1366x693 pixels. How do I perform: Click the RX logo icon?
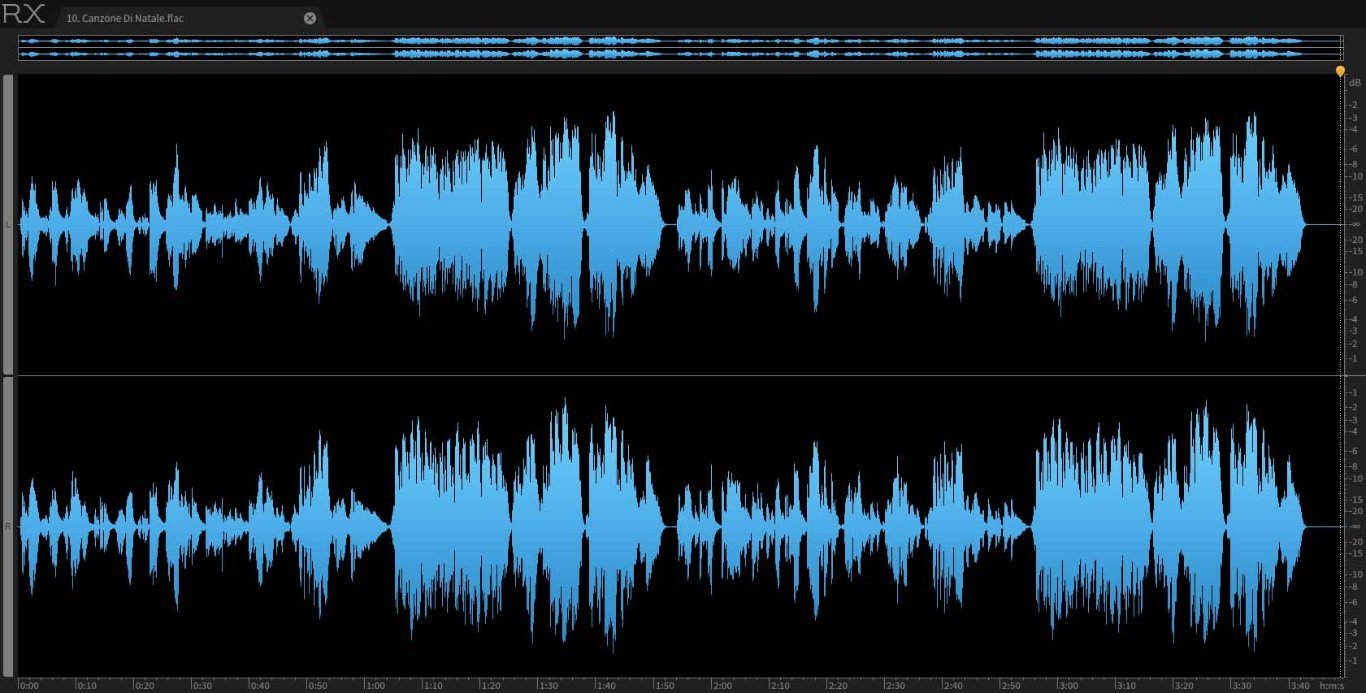click(x=23, y=15)
